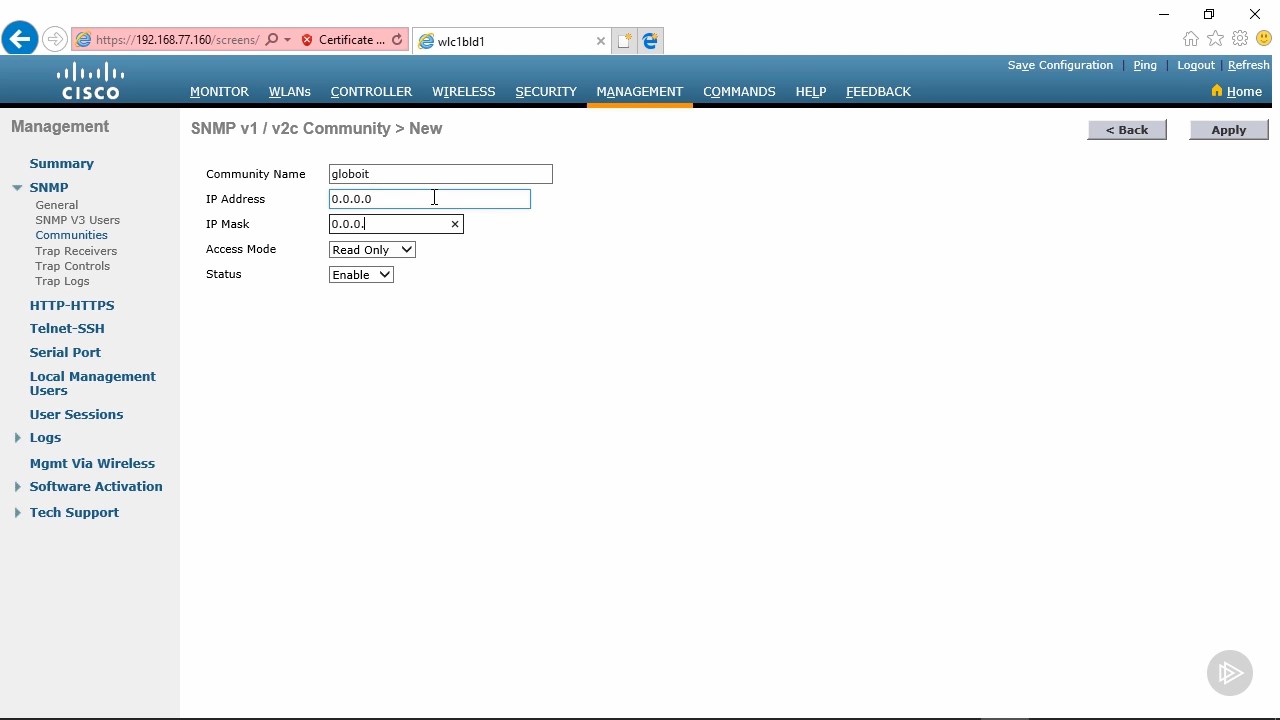Open Serial Port settings

pos(65,352)
